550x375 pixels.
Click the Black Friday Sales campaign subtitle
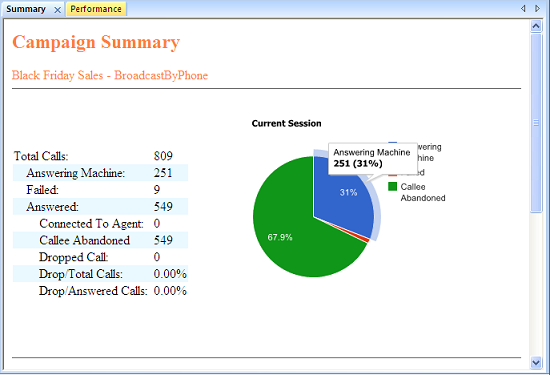tap(110, 75)
